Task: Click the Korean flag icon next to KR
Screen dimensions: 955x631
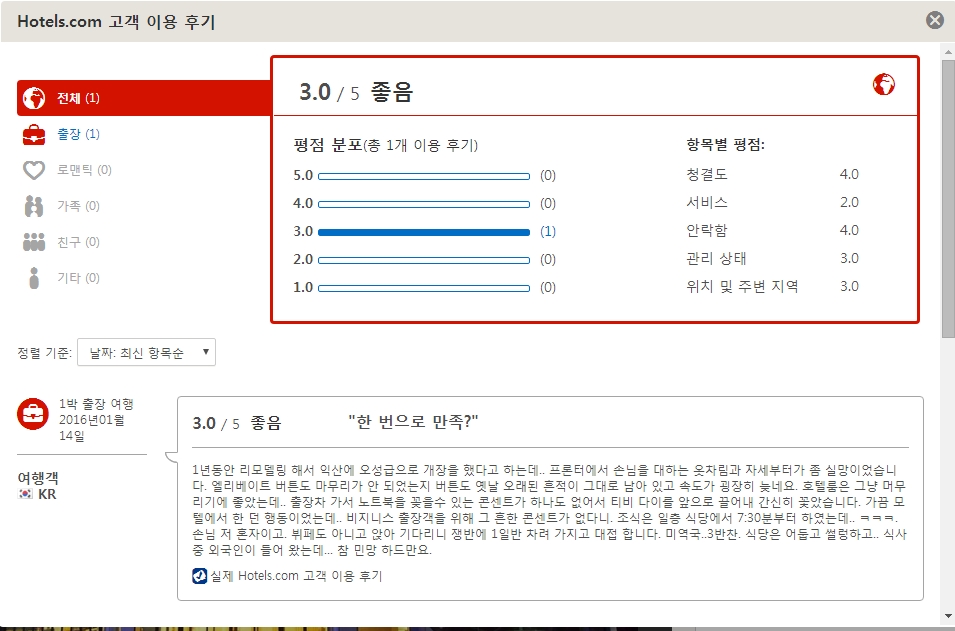Action: click(26, 494)
